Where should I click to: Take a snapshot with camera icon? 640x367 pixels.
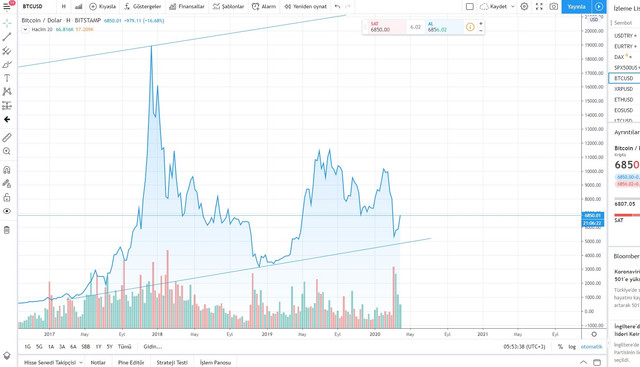(554, 7)
